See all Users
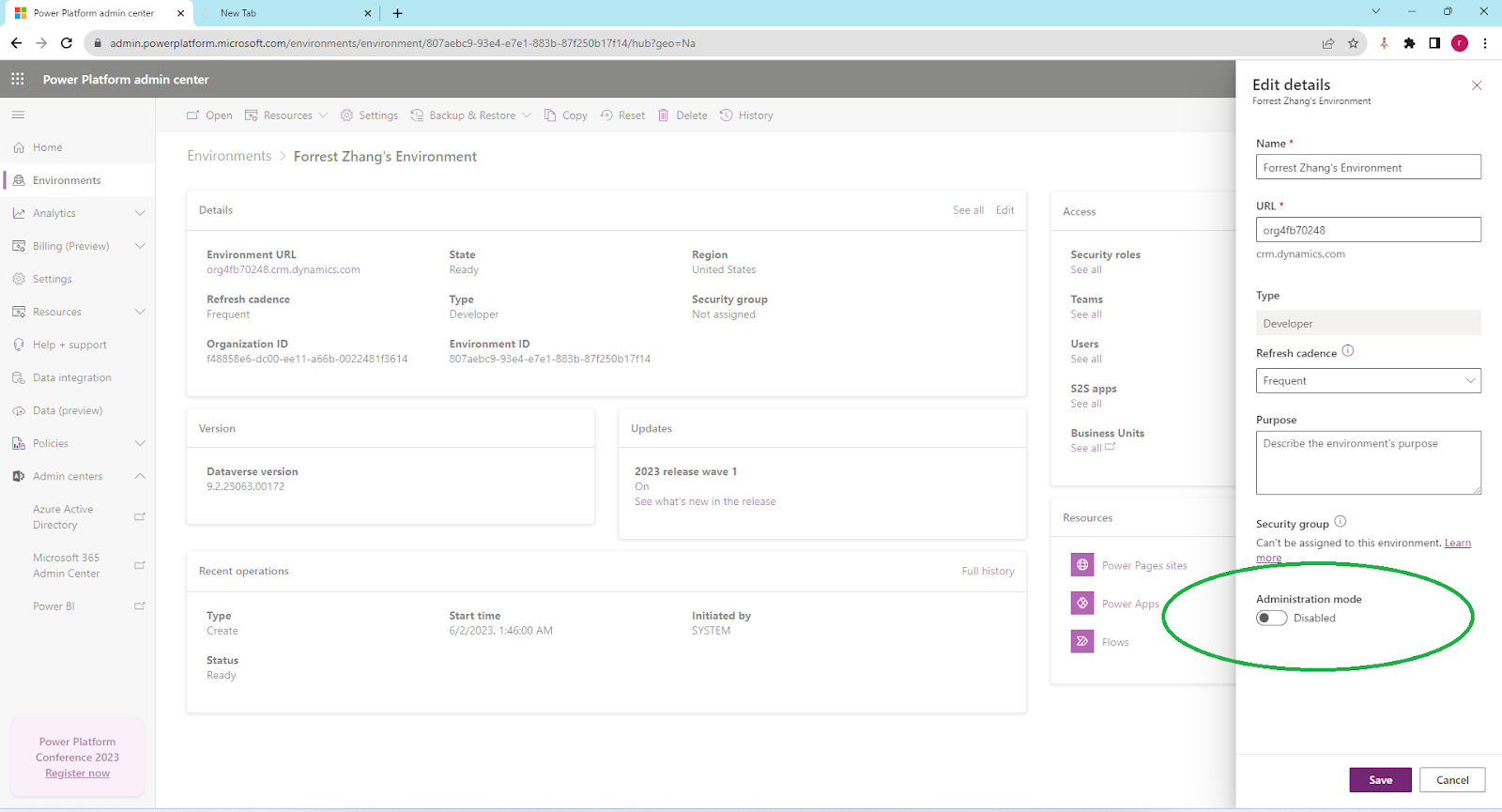The width and height of the screenshot is (1502, 812). tap(1086, 359)
